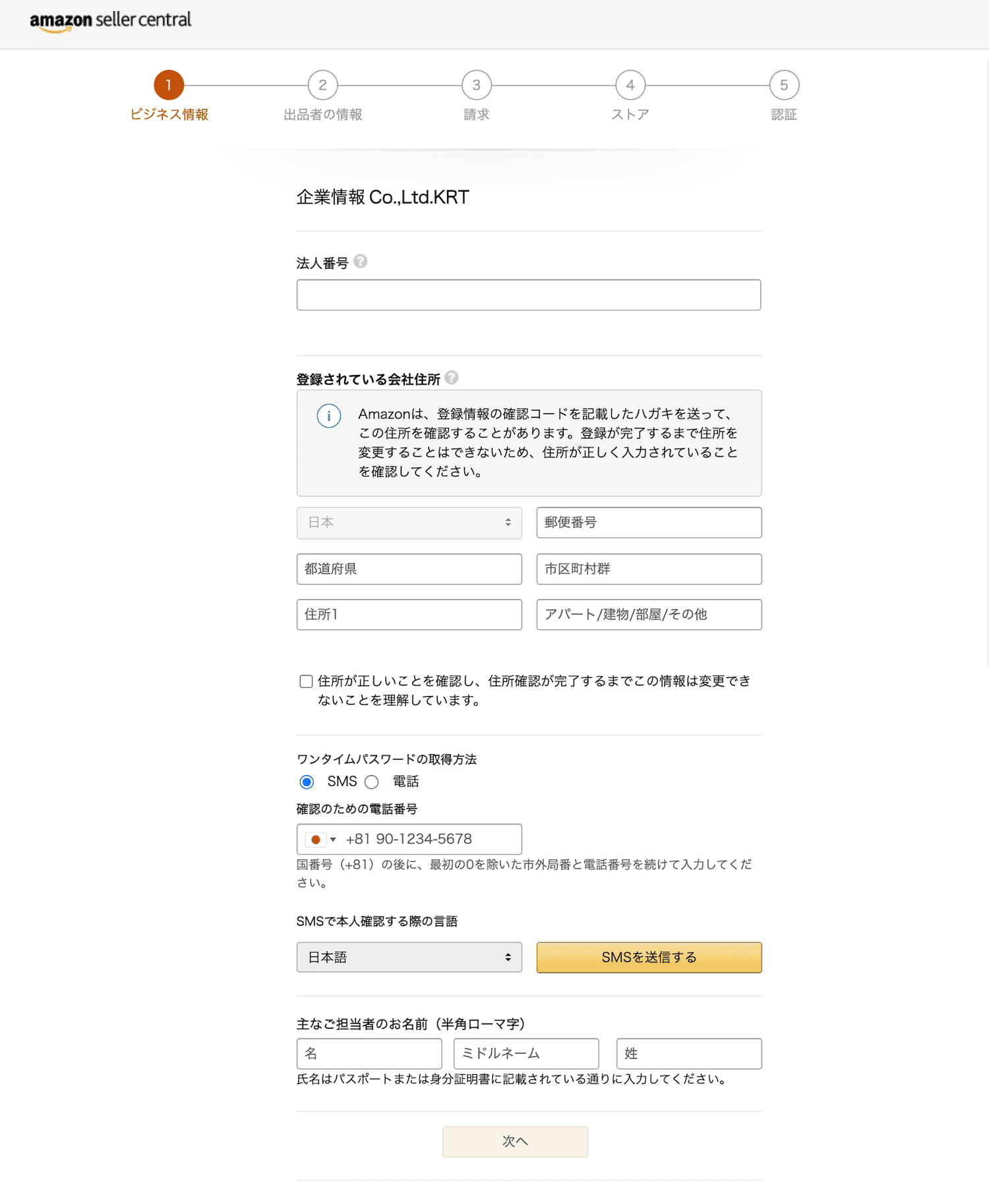Click the step 3 請求 circle
This screenshot has width=989, height=1204.
point(476,85)
